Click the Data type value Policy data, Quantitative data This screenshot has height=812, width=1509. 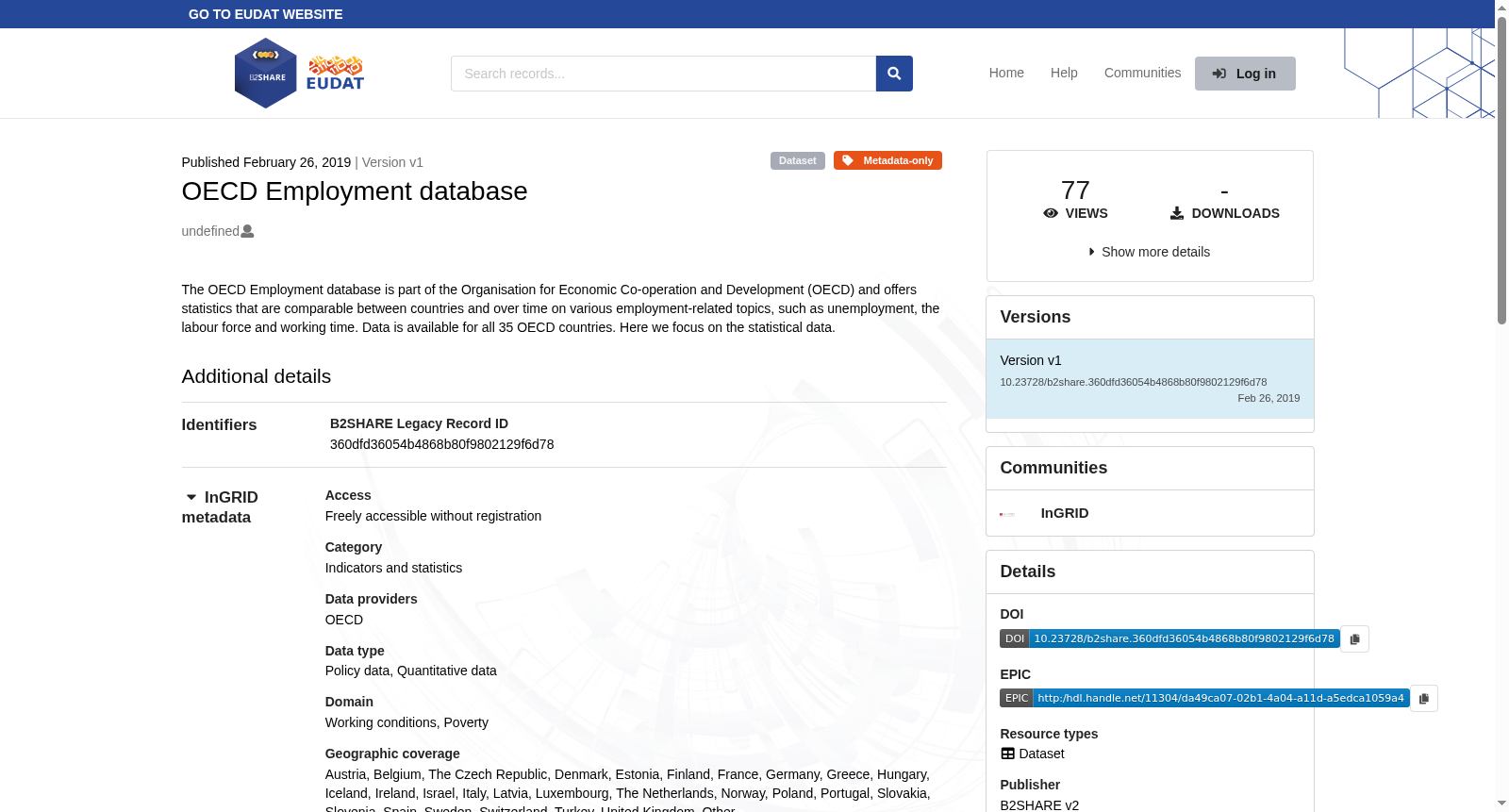[410, 671]
